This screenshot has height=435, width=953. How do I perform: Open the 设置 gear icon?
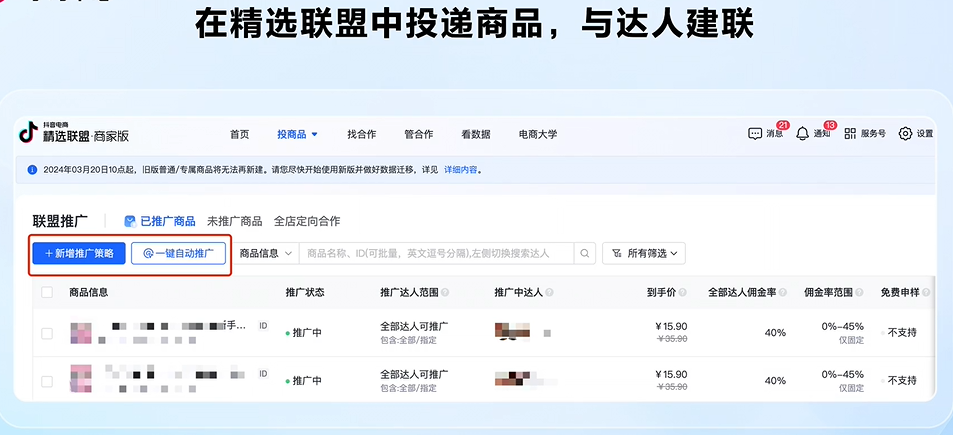tap(905, 134)
